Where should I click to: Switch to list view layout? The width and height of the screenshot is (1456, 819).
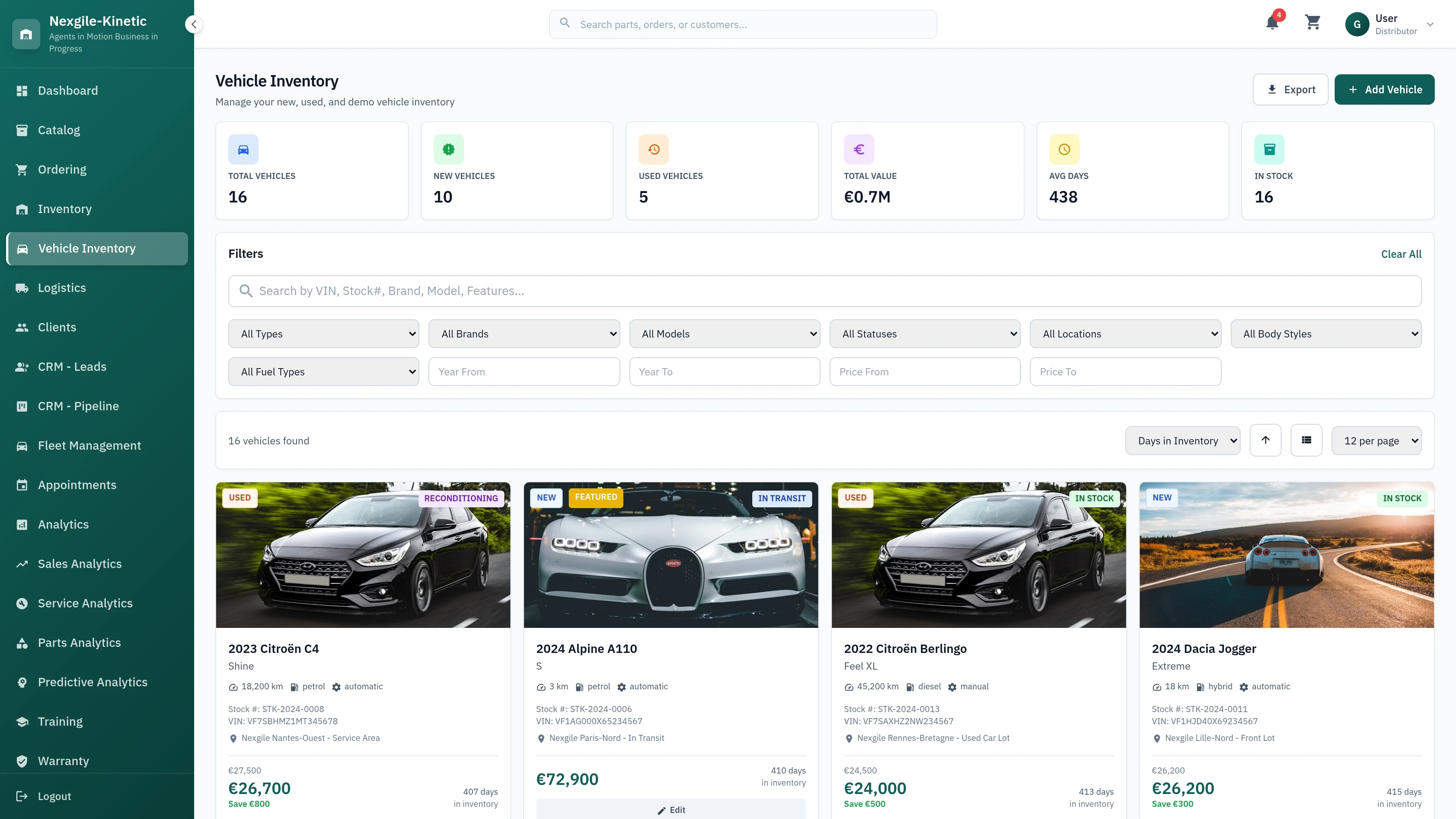(1306, 440)
